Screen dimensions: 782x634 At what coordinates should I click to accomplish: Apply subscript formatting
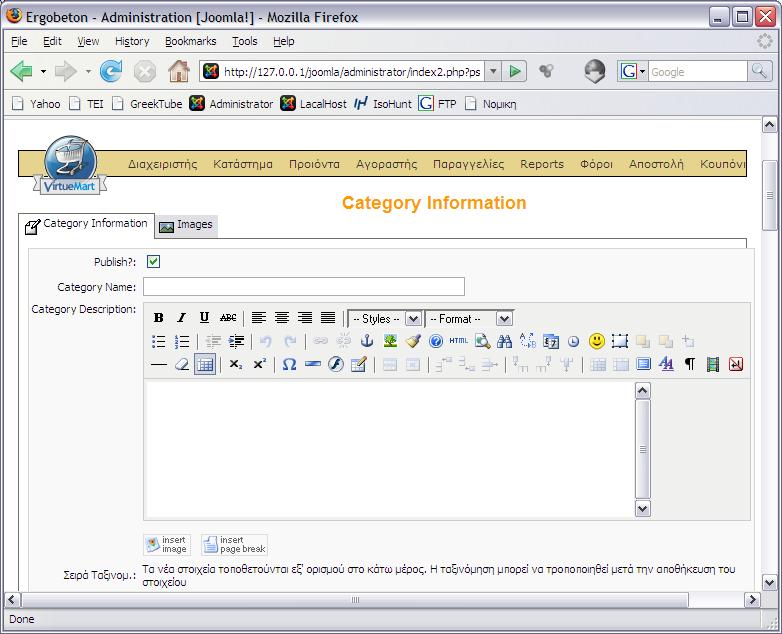point(236,365)
